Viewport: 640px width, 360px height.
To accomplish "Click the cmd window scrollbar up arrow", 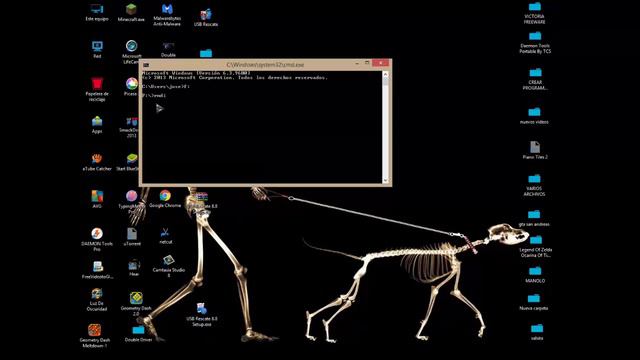I will 385,75.
